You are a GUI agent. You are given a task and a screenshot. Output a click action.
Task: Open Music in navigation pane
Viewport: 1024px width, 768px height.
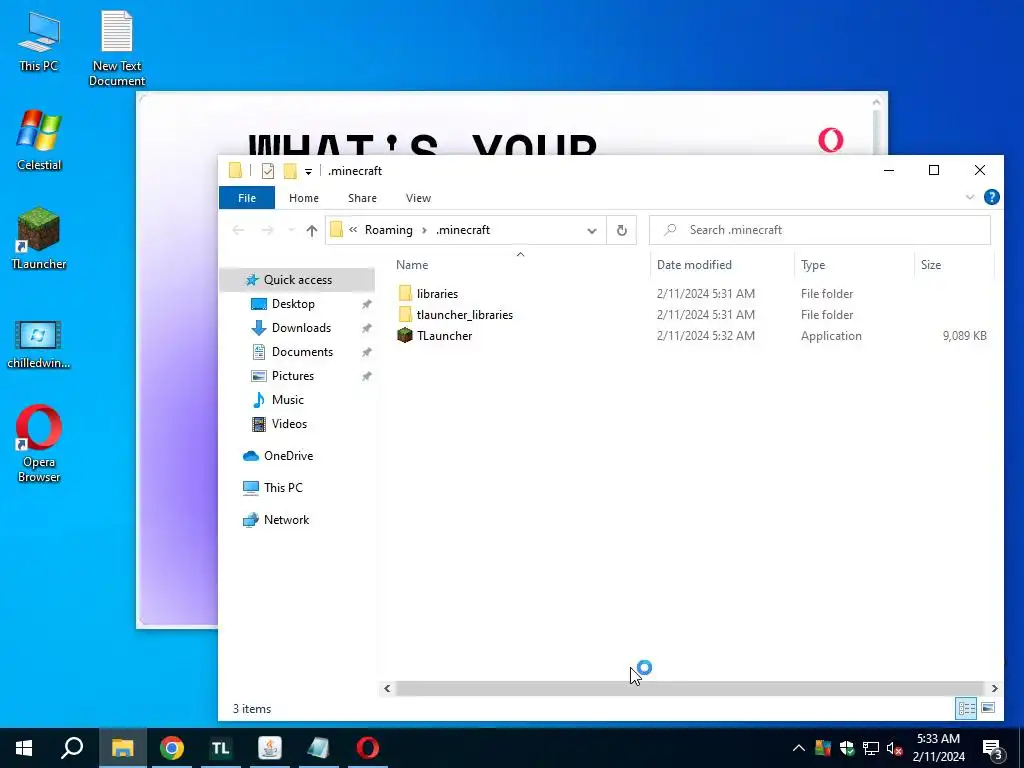pyautogui.click(x=287, y=400)
